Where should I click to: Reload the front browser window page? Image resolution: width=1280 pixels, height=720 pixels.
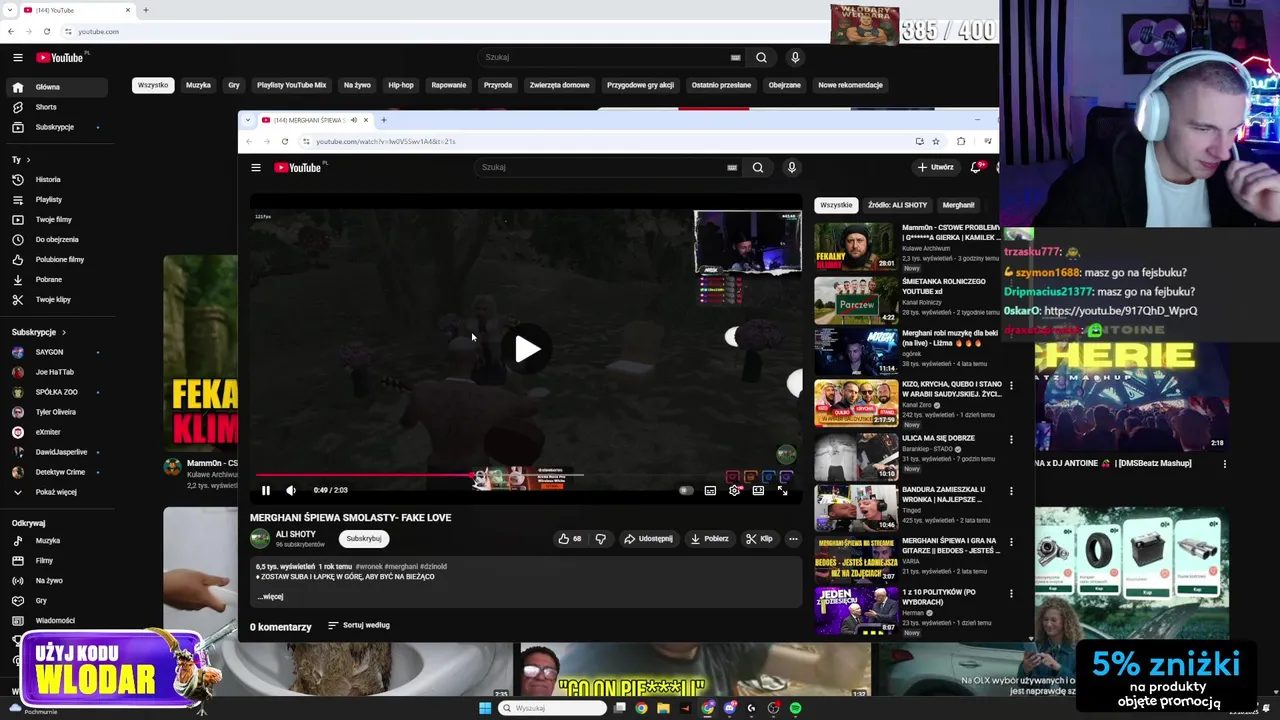tap(285, 141)
